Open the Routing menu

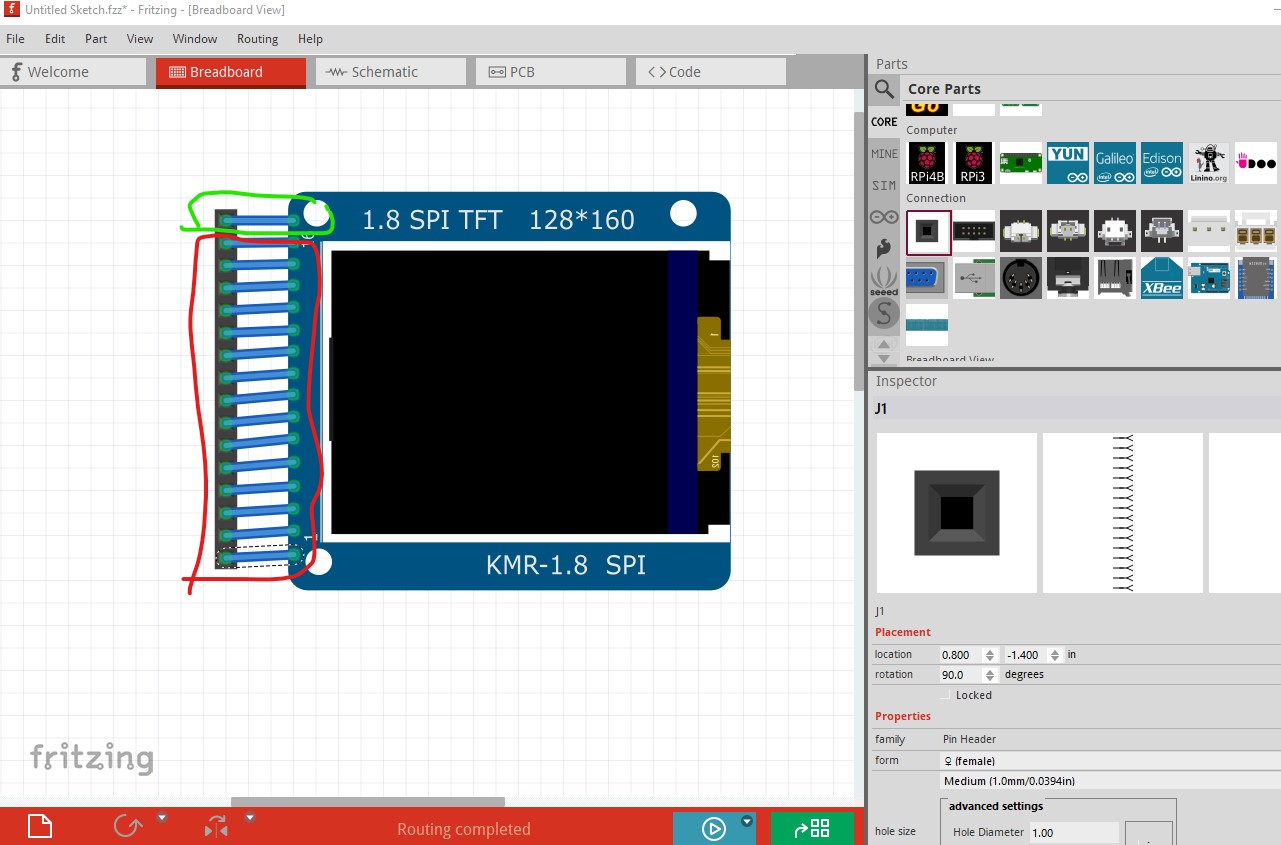257,39
